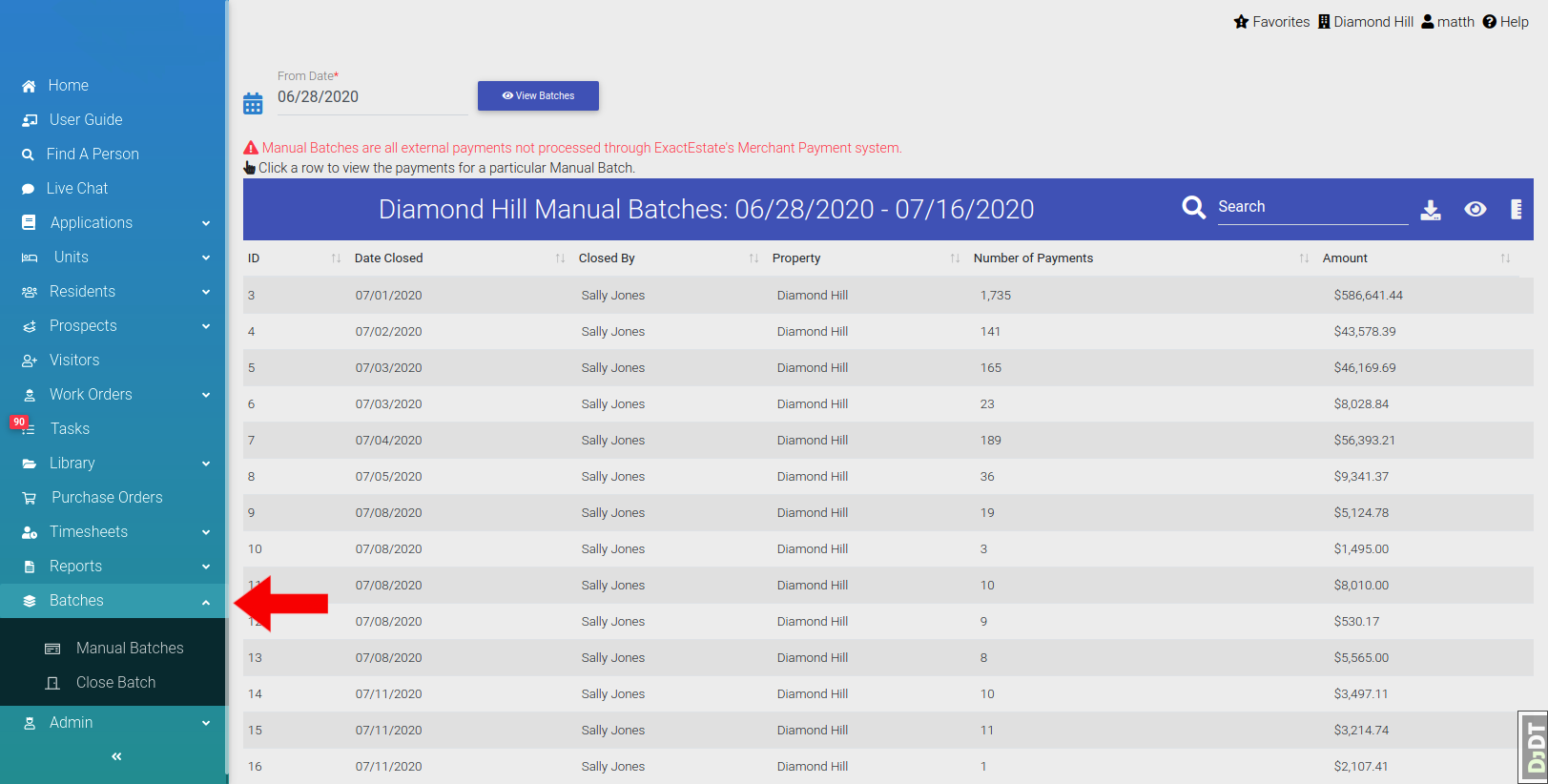The height and width of the screenshot is (784, 1548).
Task: Expand the Library menu chevron
Action: tap(206, 464)
